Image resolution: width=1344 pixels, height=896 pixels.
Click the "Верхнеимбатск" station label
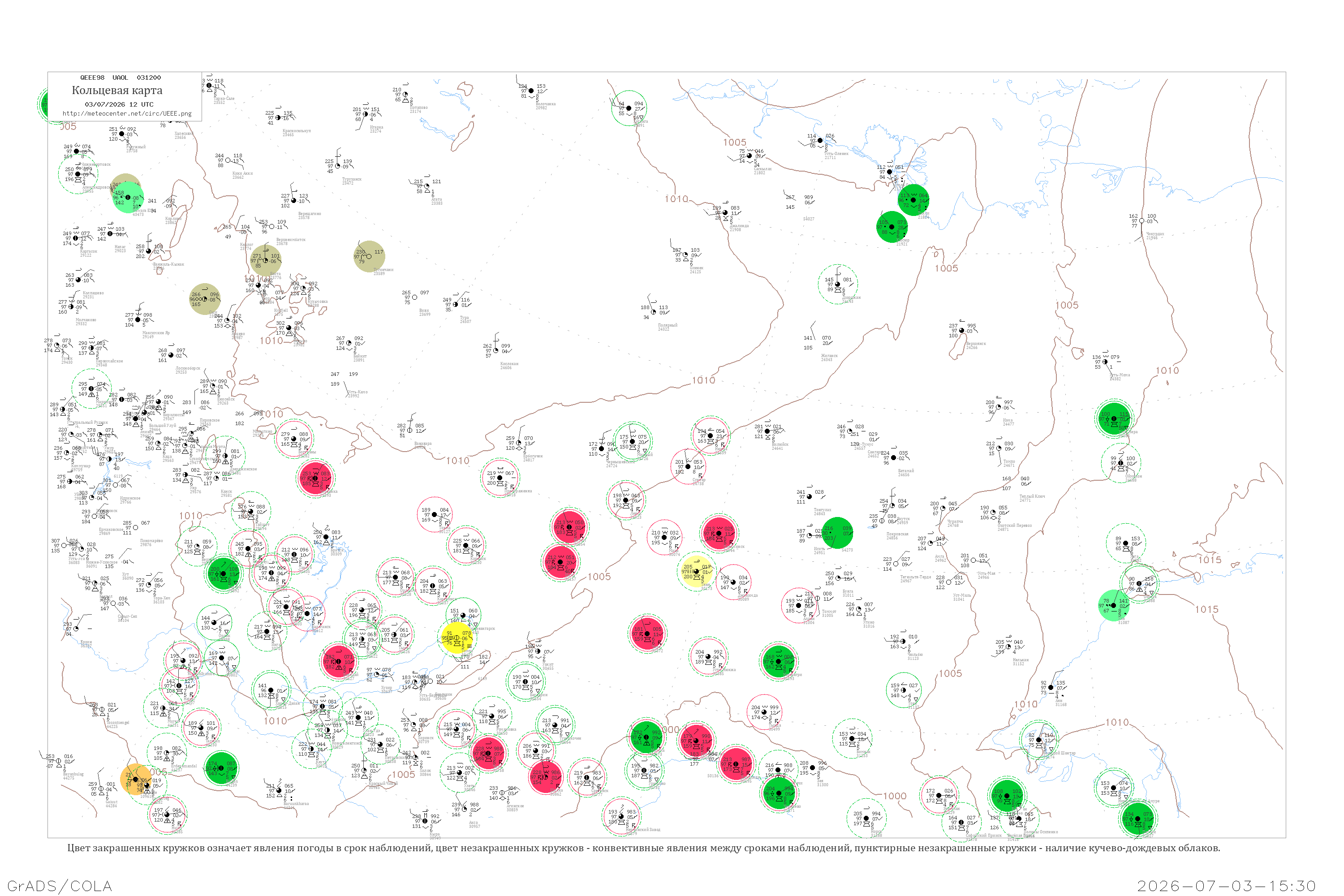(291, 240)
